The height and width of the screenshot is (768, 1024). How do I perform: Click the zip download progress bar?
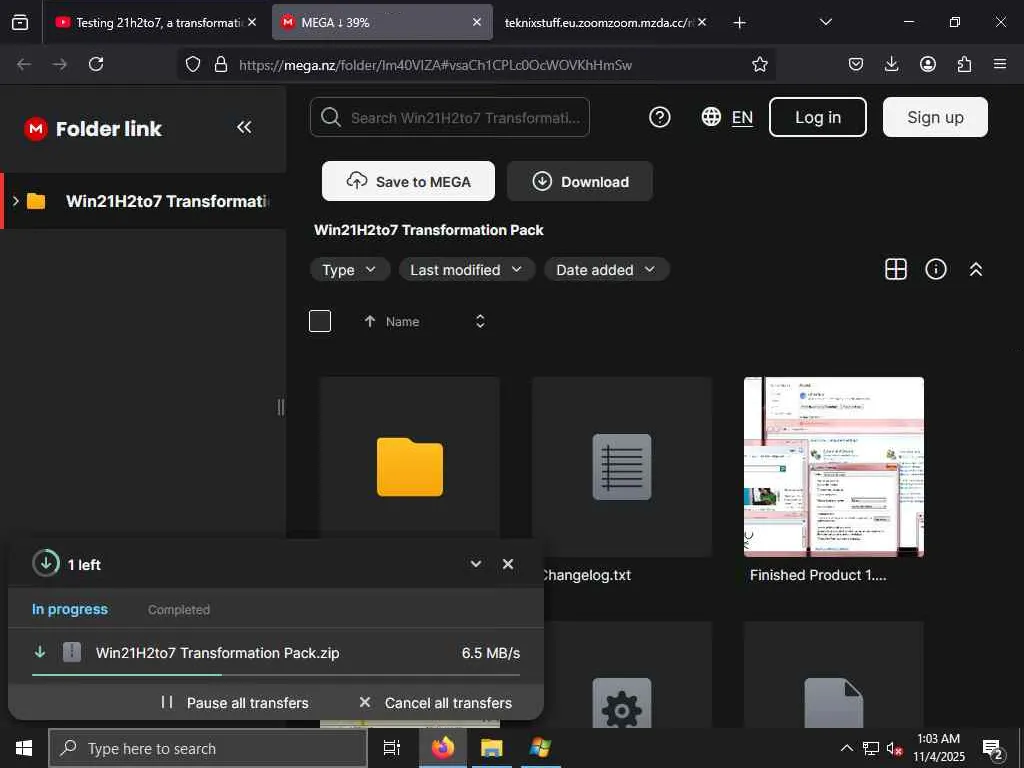coord(276,675)
